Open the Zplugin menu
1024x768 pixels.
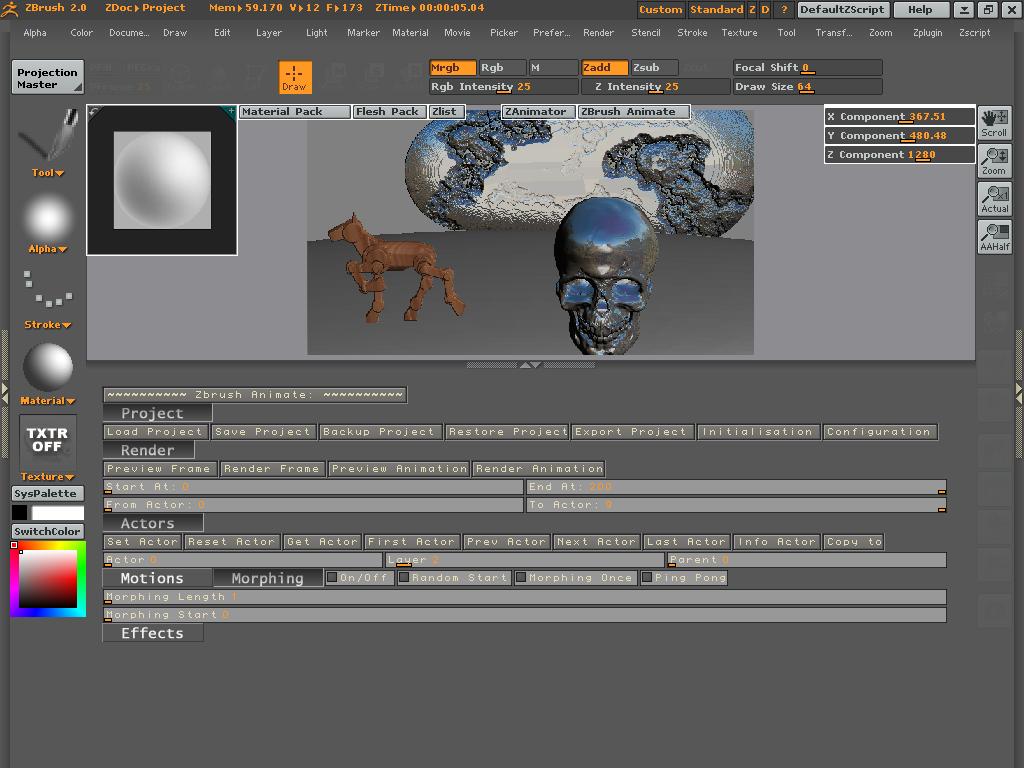(x=927, y=32)
